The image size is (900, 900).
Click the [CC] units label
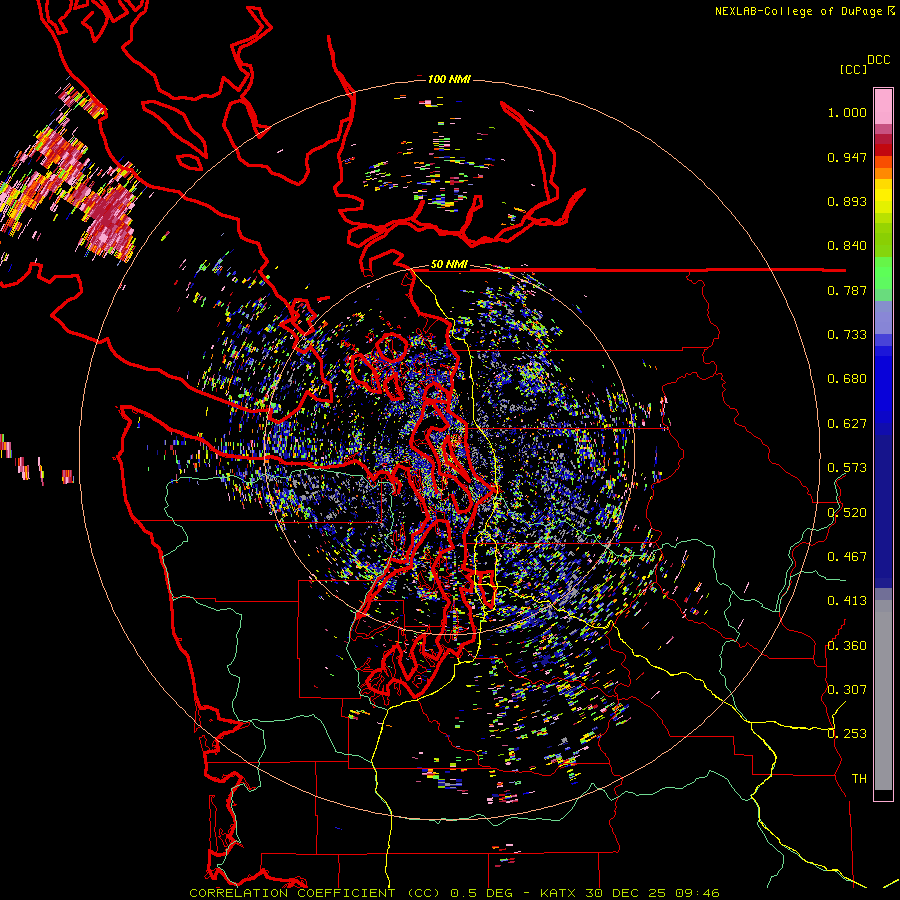(x=853, y=69)
